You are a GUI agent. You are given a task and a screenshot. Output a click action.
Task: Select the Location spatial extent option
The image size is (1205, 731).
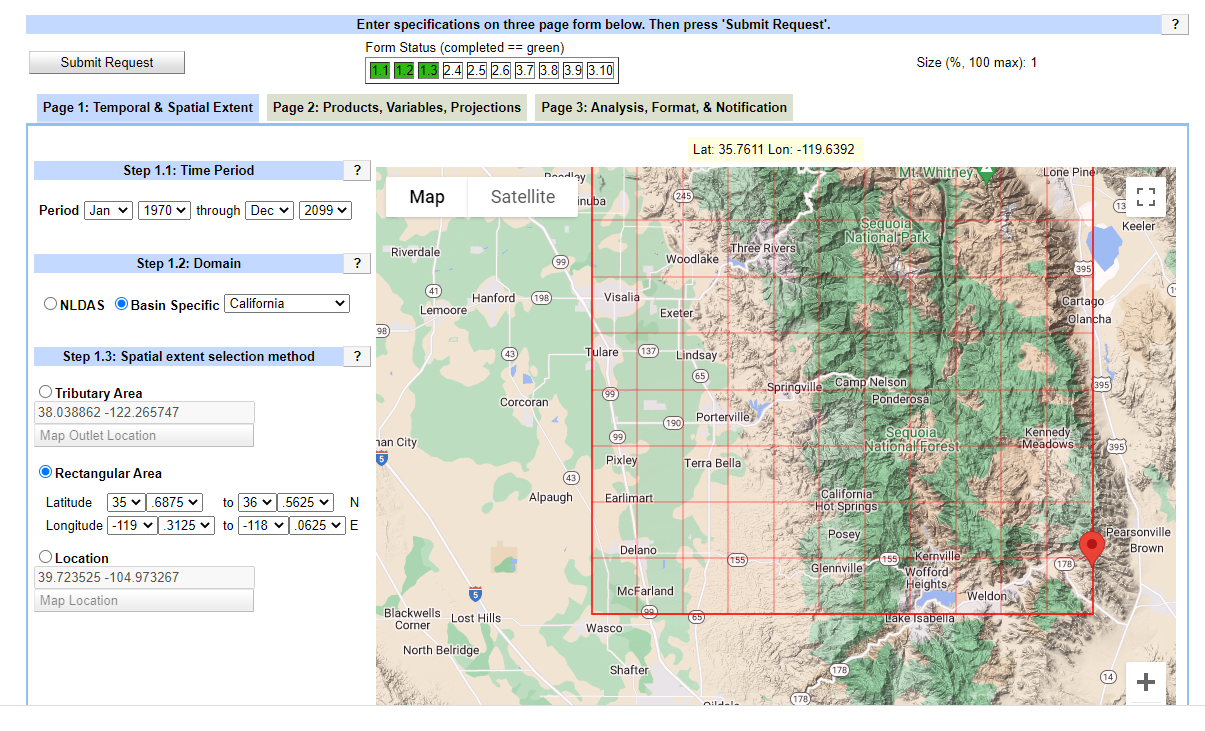click(45, 557)
